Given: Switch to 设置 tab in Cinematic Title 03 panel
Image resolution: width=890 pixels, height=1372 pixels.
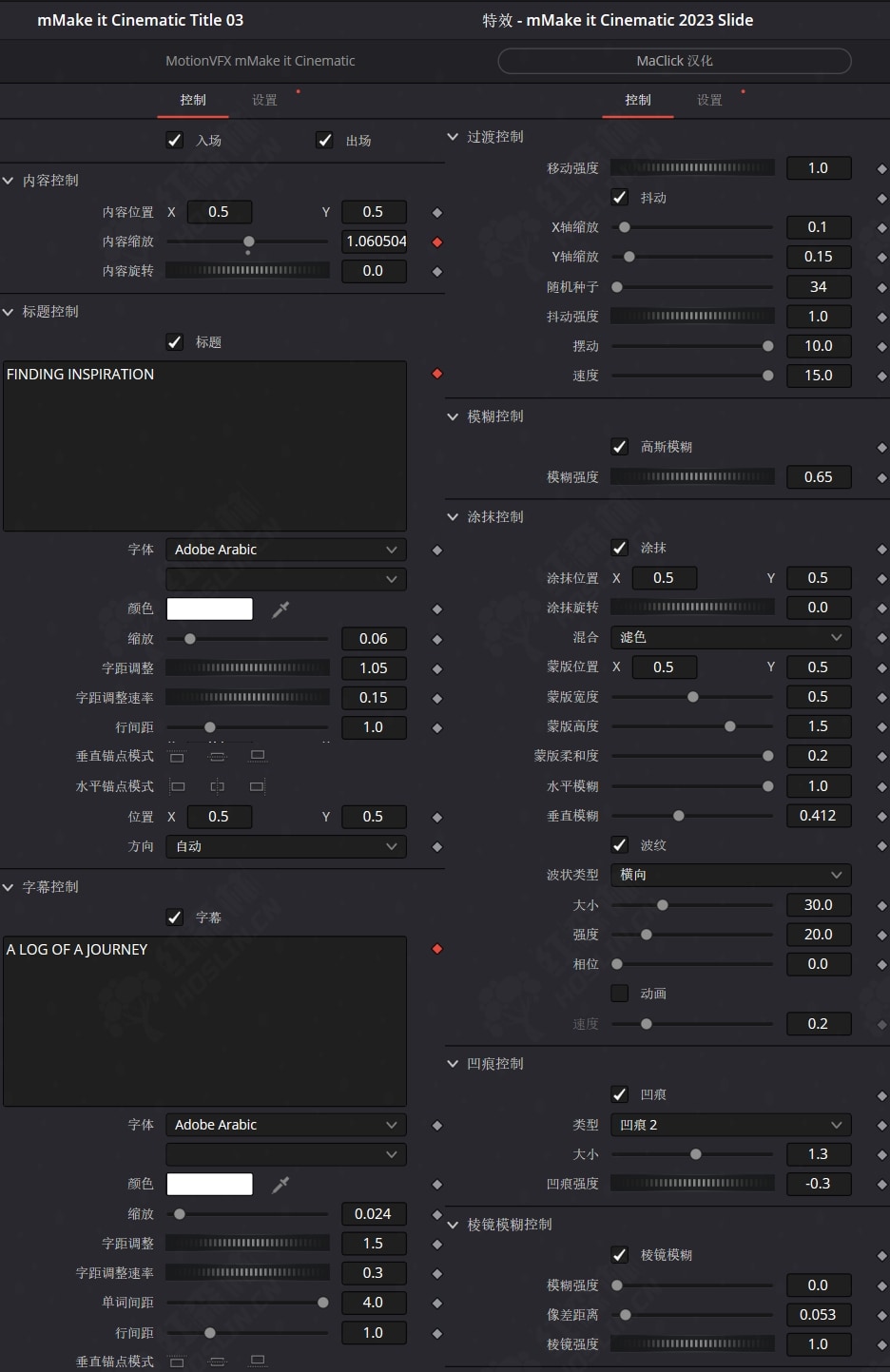Looking at the screenshot, I should click(264, 100).
